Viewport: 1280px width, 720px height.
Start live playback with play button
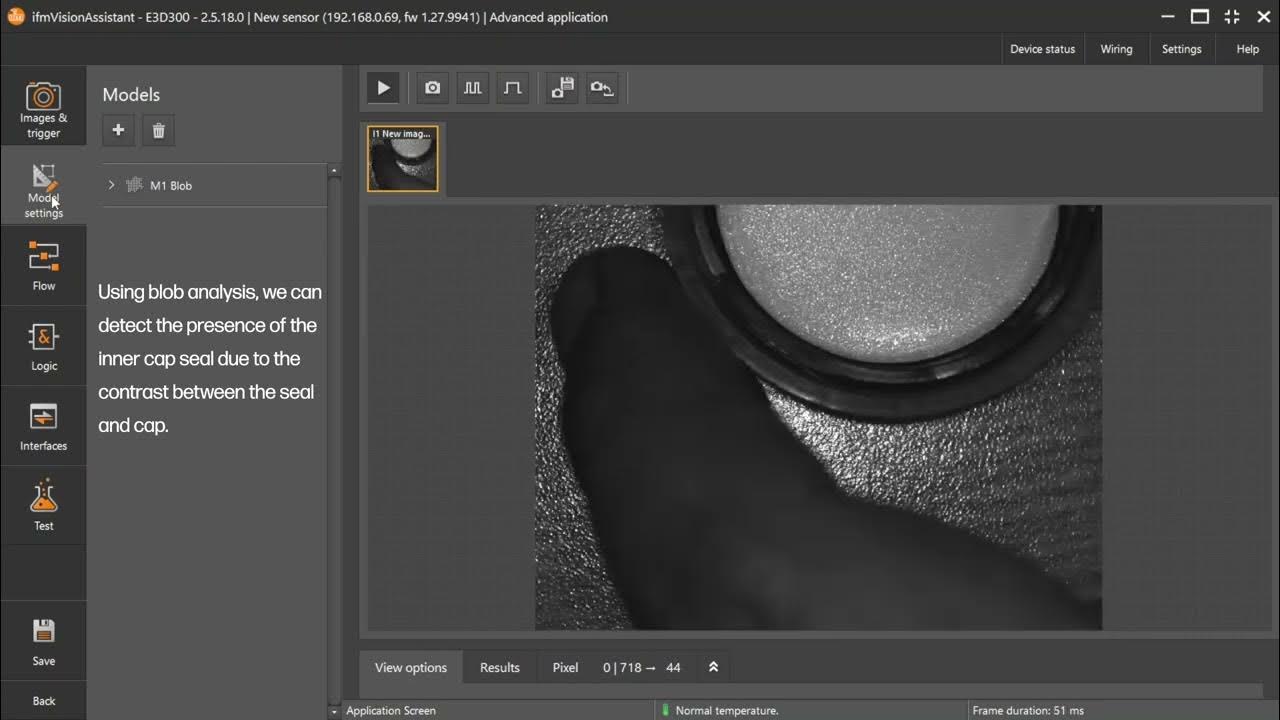(x=383, y=88)
